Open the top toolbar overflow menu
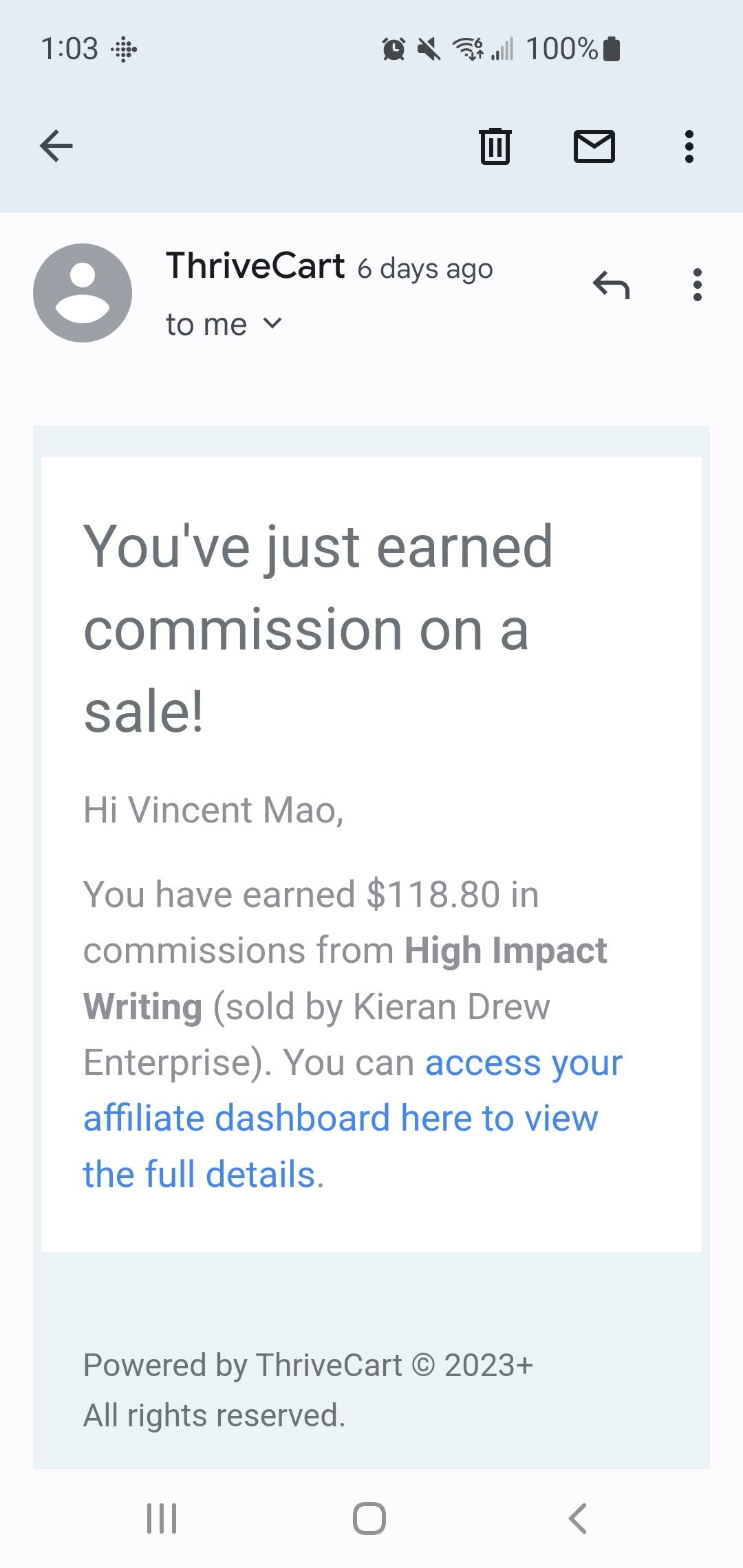The width and height of the screenshot is (743, 1568). [x=689, y=146]
